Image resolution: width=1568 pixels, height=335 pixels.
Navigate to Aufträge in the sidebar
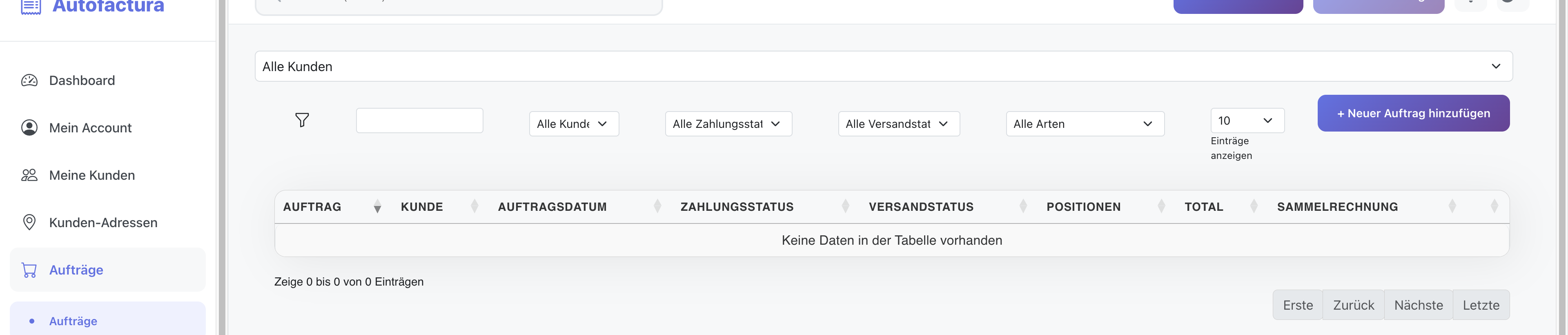point(76,270)
